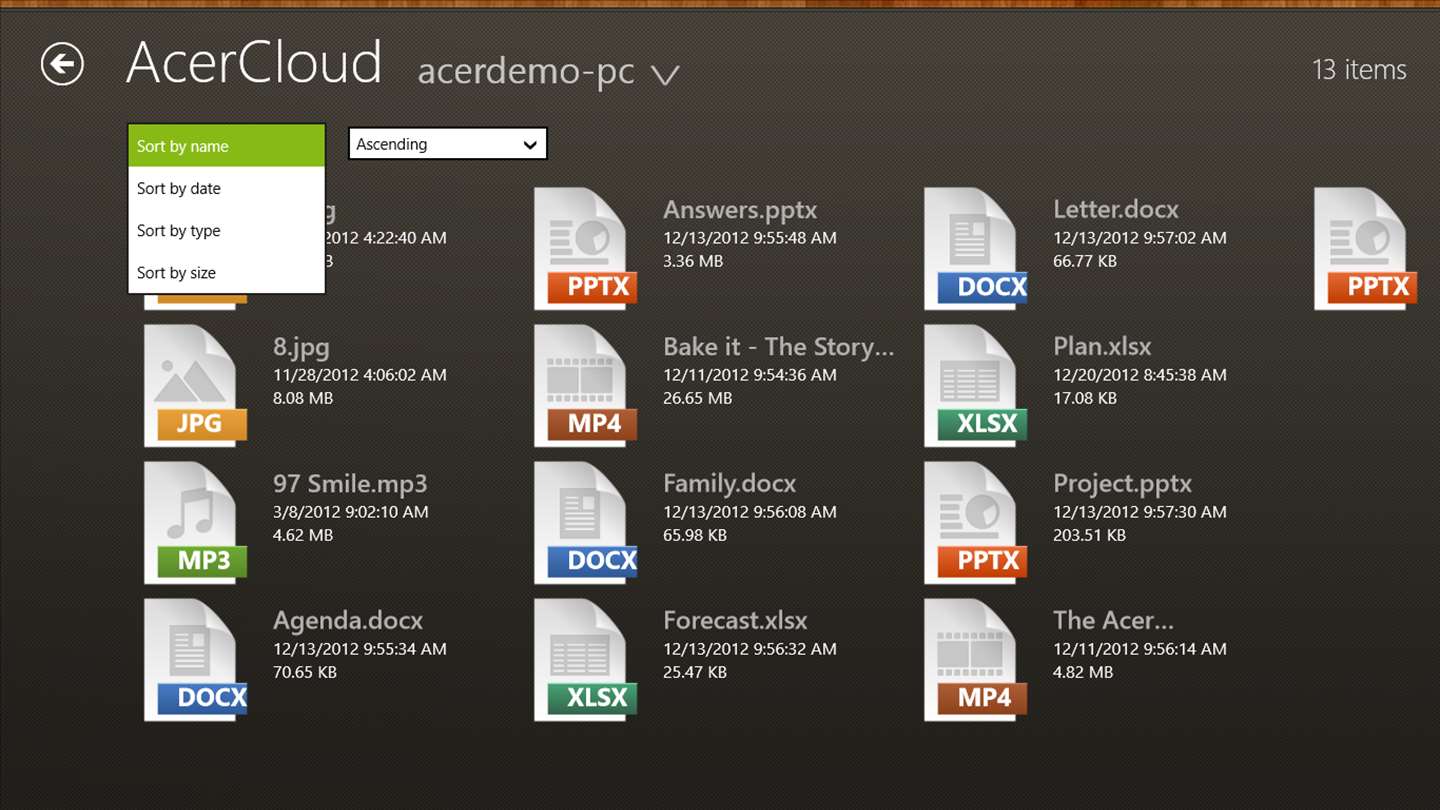The width and height of the screenshot is (1440, 810).
Task: Click the Family.docx file name
Action: pyautogui.click(x=729, y=484)
